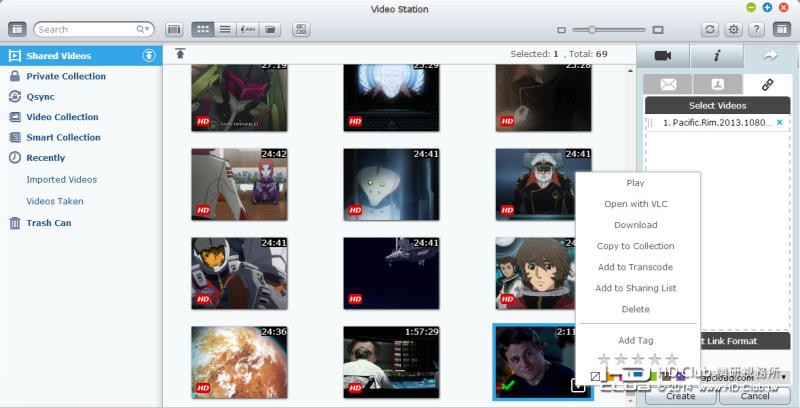This screenshot has height=408, width=800.
Task: Choose Open with VLC
Action: [636, 203]
